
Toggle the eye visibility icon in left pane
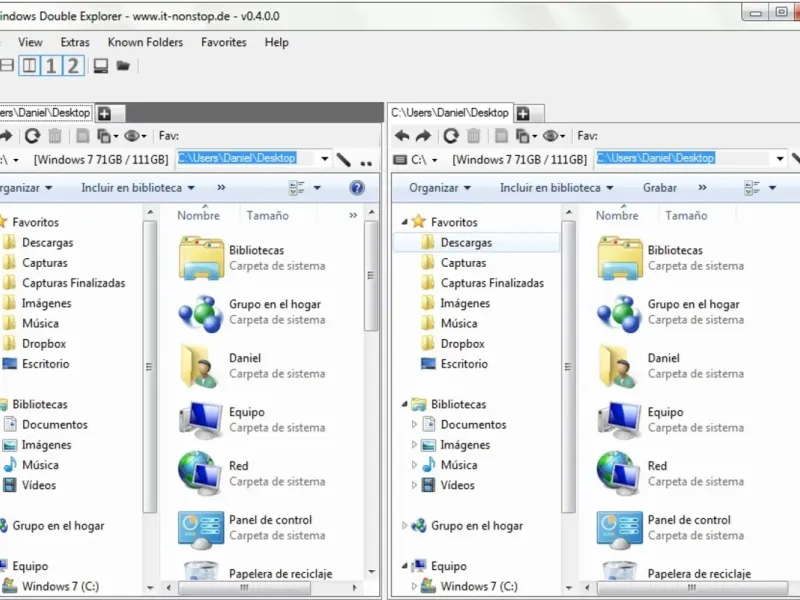(132, 136)
